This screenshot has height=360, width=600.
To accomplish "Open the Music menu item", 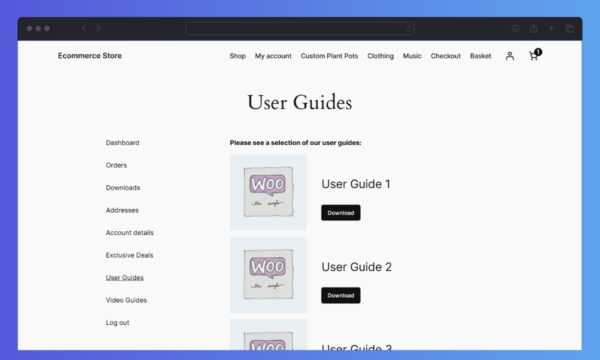I will coord(412,56).
